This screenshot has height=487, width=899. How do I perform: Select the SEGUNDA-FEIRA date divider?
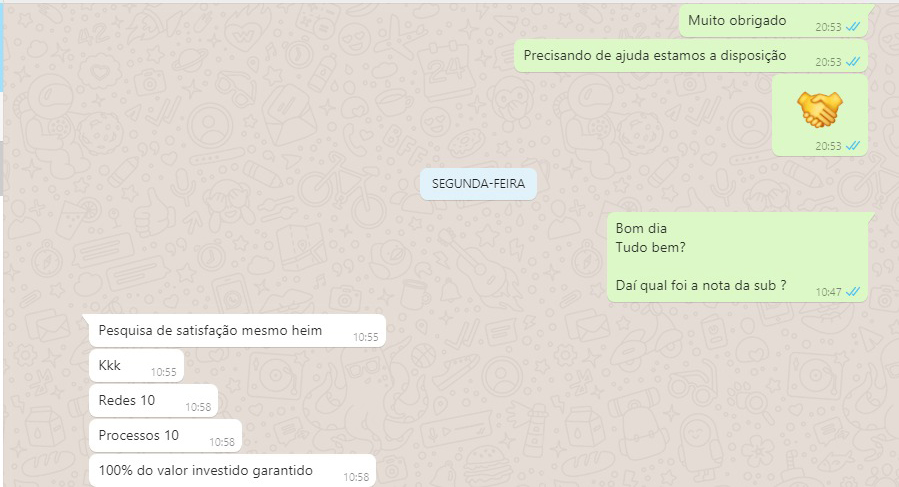(x=478, y=184)
